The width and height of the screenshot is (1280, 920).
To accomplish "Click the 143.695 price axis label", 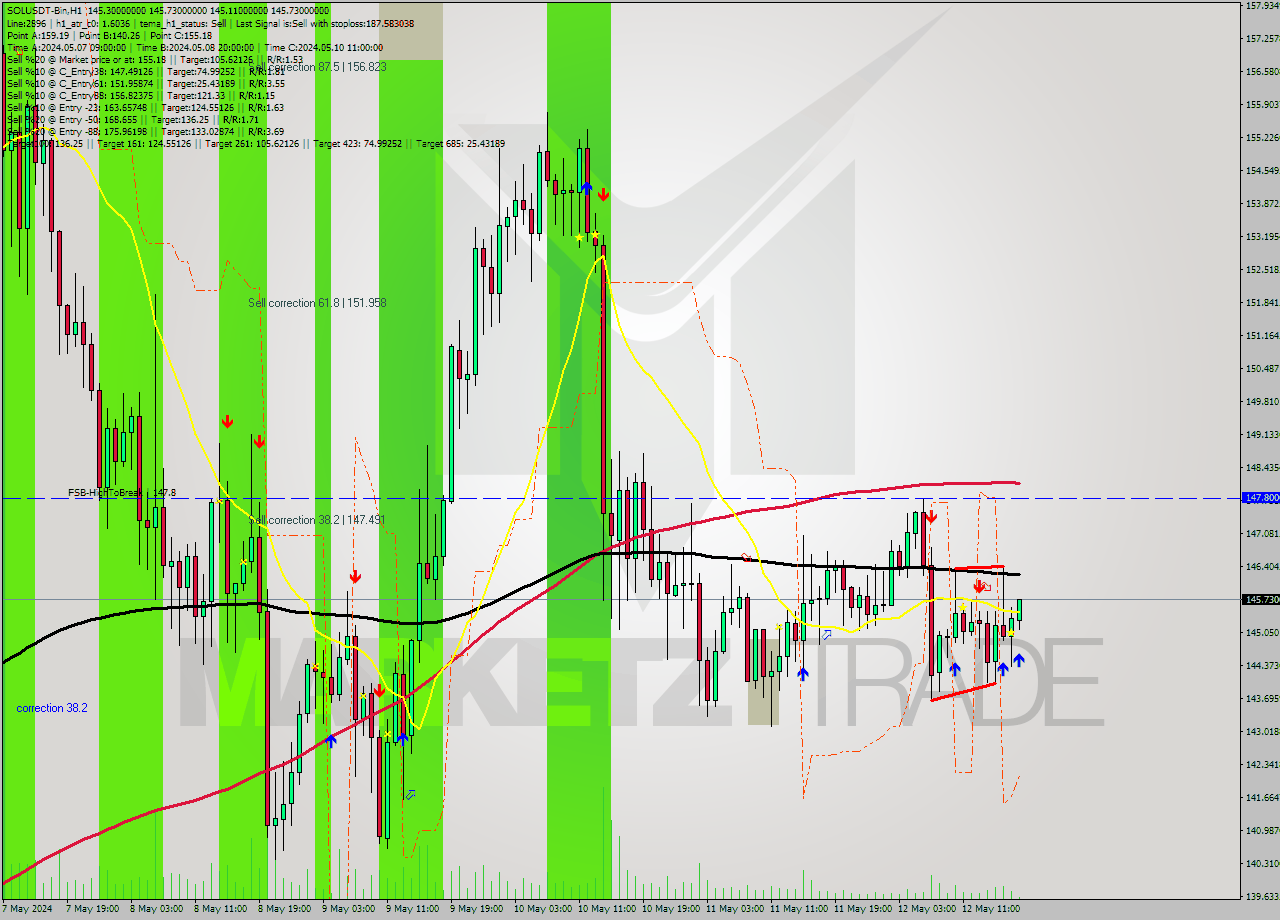I will pyautogui.click(x=1263, y=698).
